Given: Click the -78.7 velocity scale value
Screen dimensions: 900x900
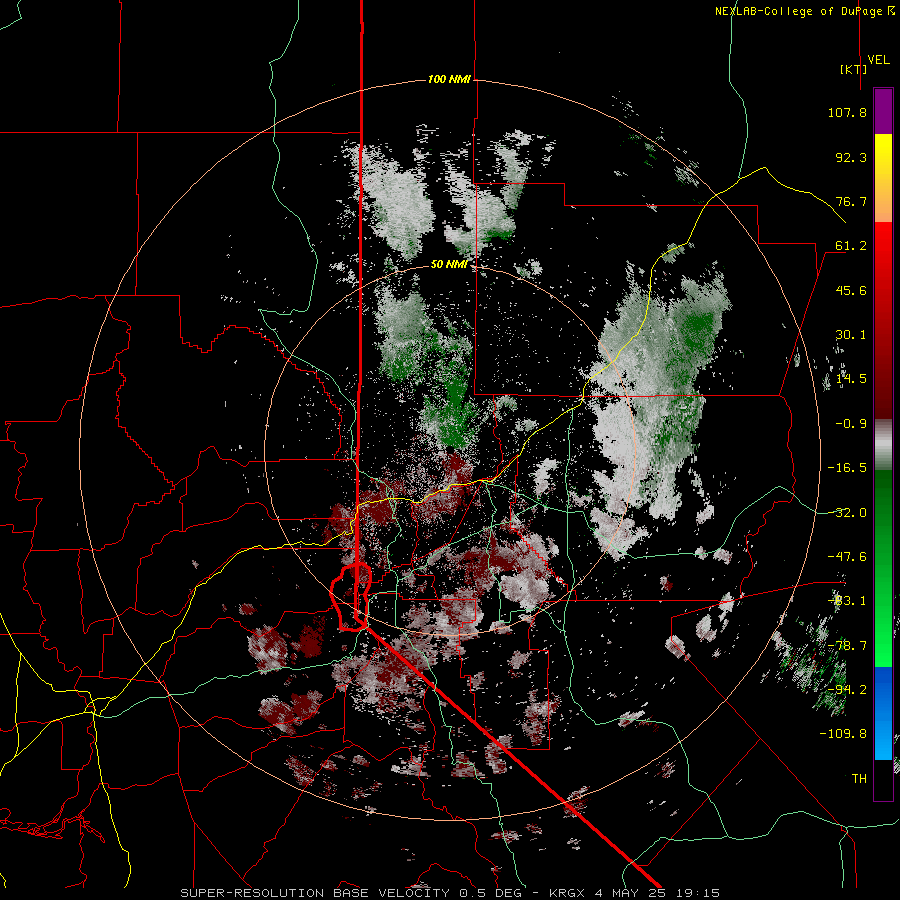Looking at the screenshot, I should [x=847, y=646].
